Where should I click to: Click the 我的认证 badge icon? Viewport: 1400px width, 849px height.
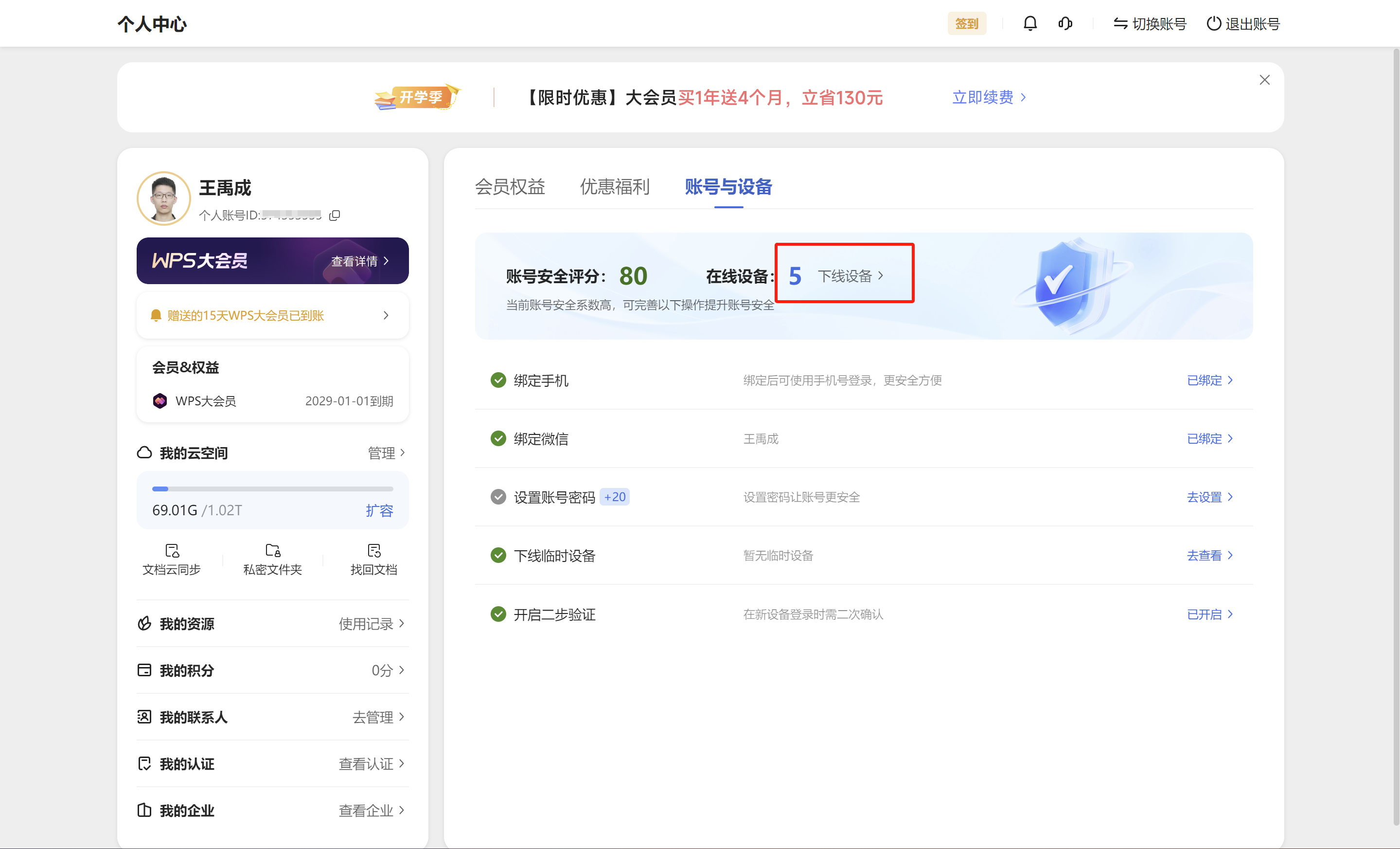pos(144,763)
